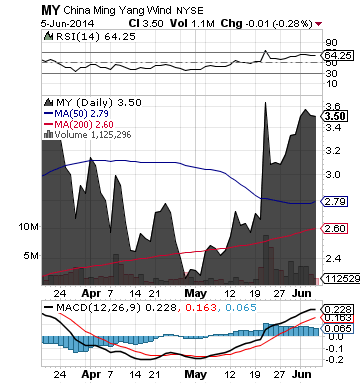The height and width of the screenshot is (384, 360).
Task: Click the 3.2 price axis tick
Action: click(x=333, y=151)
